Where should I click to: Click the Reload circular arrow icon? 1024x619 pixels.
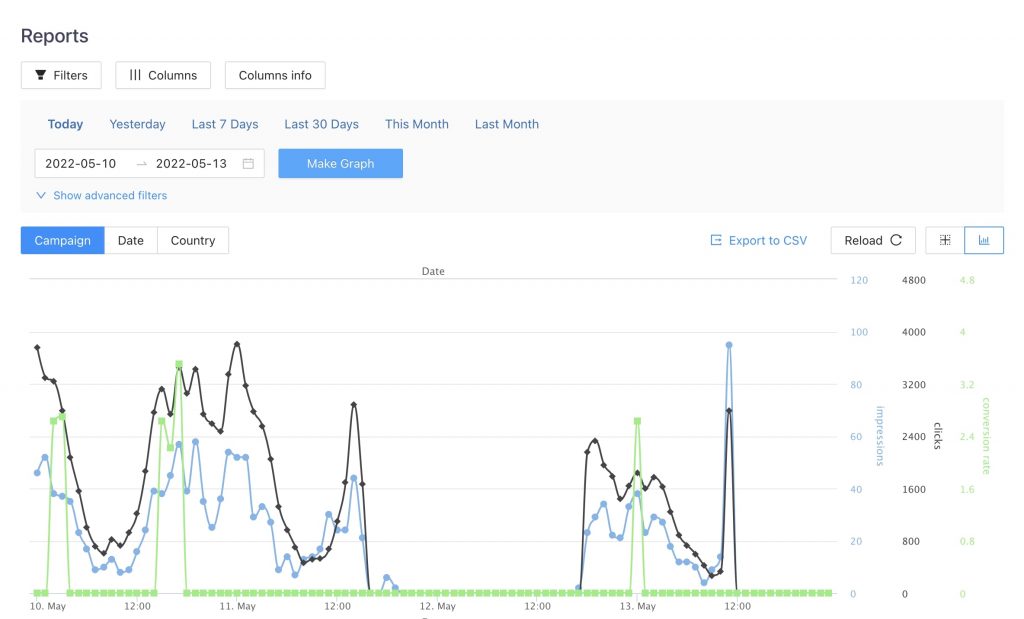[x=896, y=240]
